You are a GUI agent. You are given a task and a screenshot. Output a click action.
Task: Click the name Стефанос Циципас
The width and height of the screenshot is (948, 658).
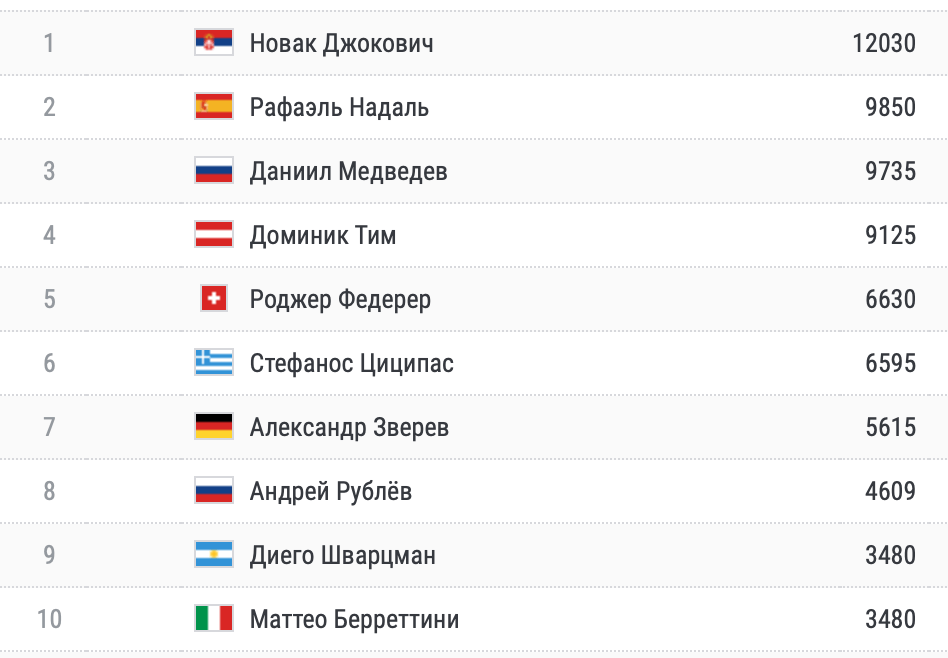tap(351, 363)
